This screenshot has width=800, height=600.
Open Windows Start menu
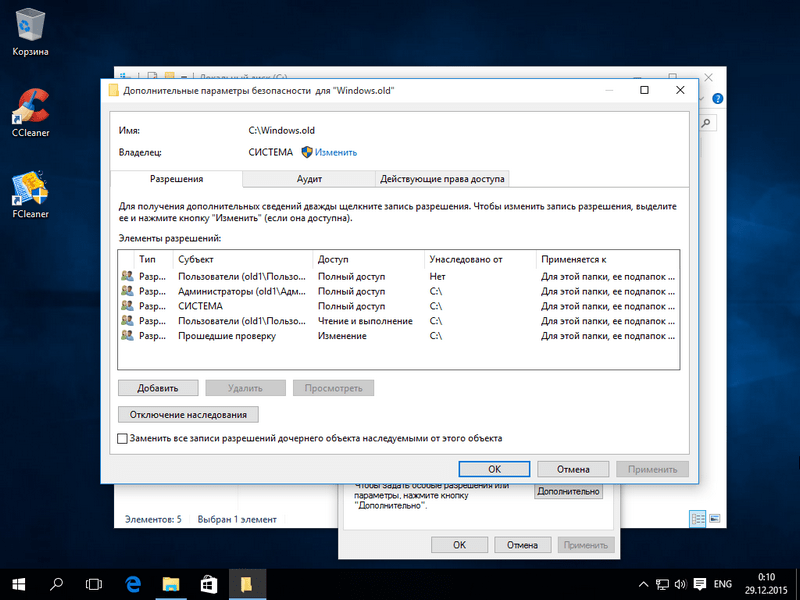(x=19, y=582)
